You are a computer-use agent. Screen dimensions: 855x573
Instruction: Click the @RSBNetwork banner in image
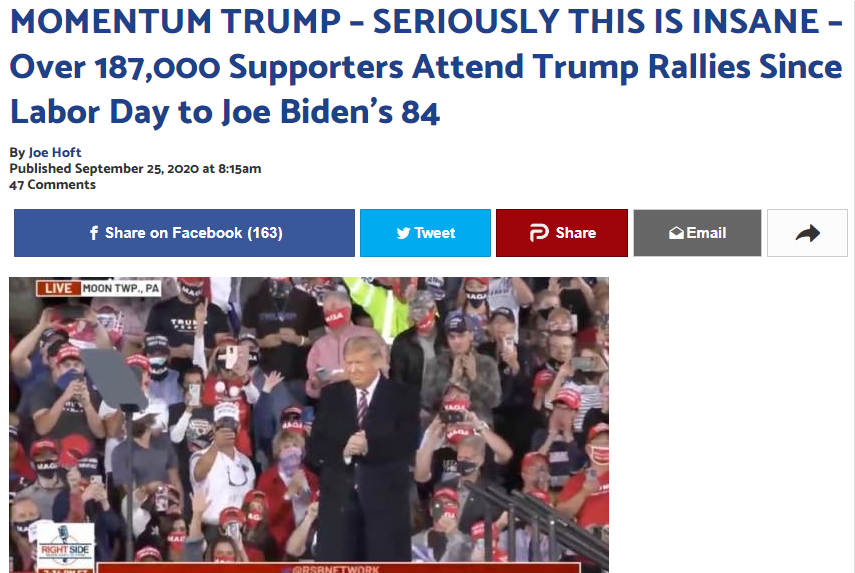pyautogui.click(x=338, y=569)
